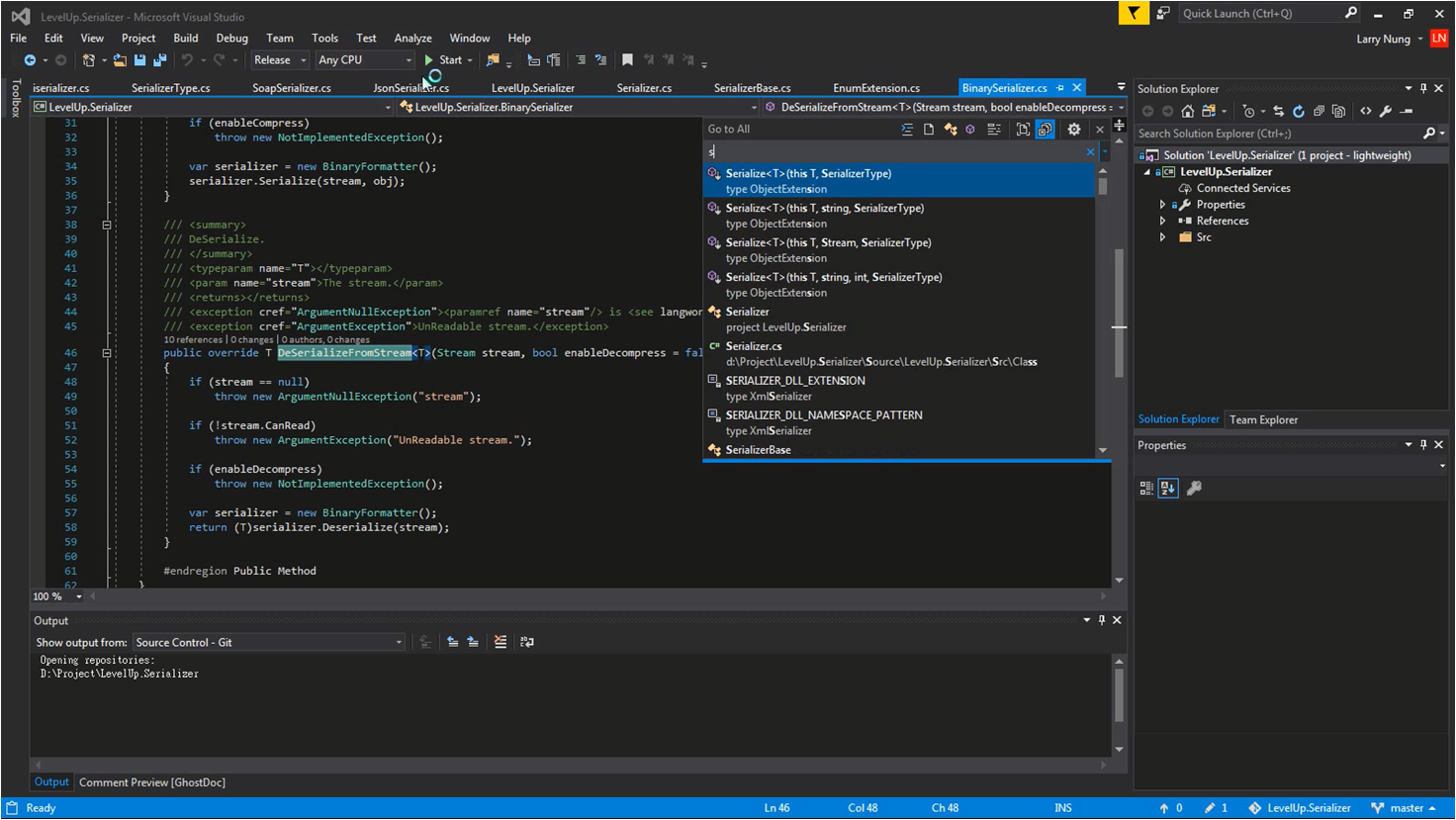This screenshot has width=1456, height=820.
Task: Click Alphabetical sort icon in Properties panel
Action: click(1168, 489)
